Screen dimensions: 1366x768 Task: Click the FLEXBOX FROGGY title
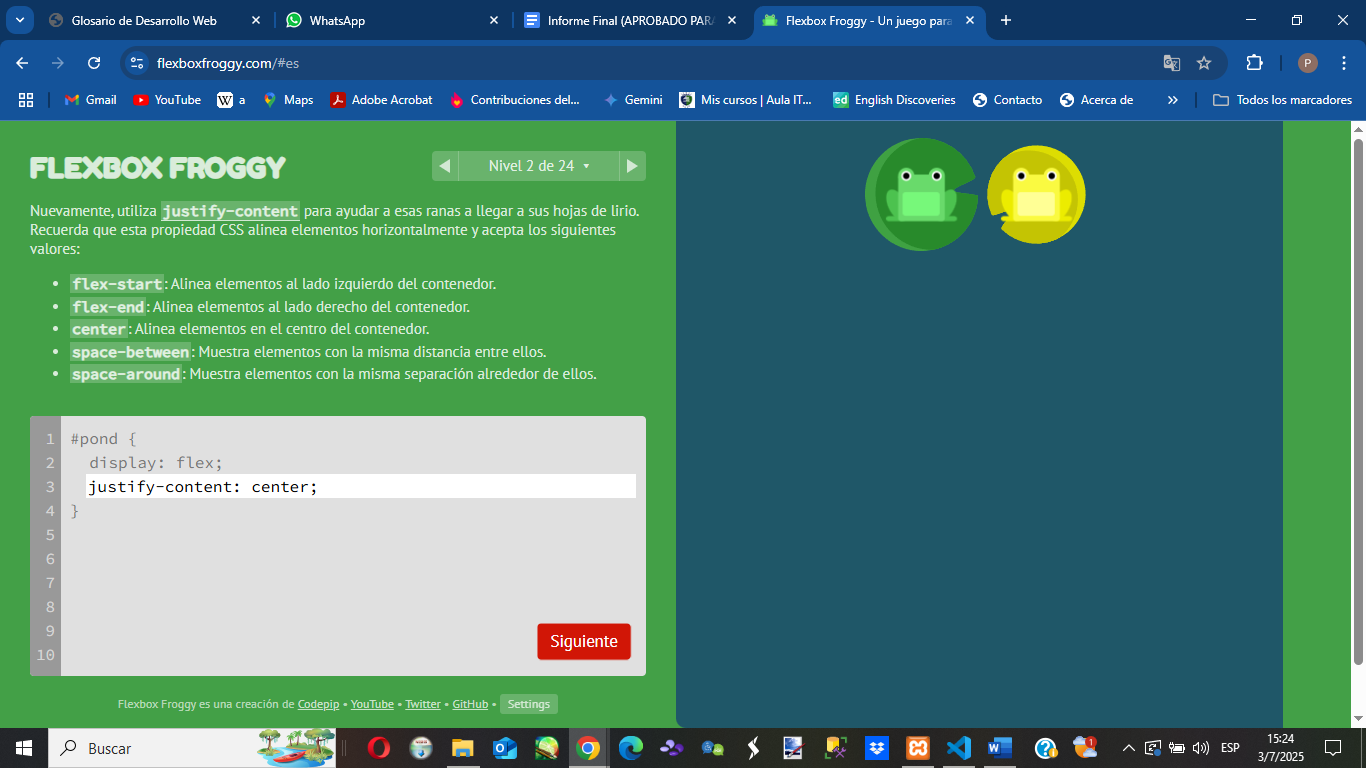(x=158, y=167)
